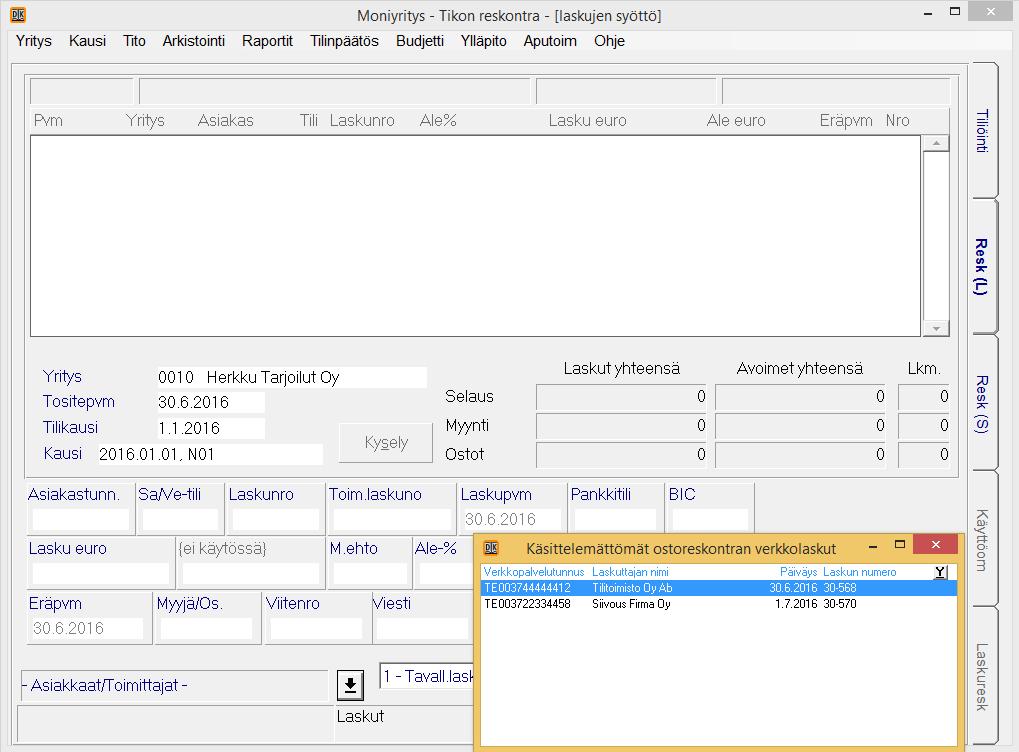Click the Viesti input field
The height and width of the screenshot is (752, 1019).
point(422,629)
